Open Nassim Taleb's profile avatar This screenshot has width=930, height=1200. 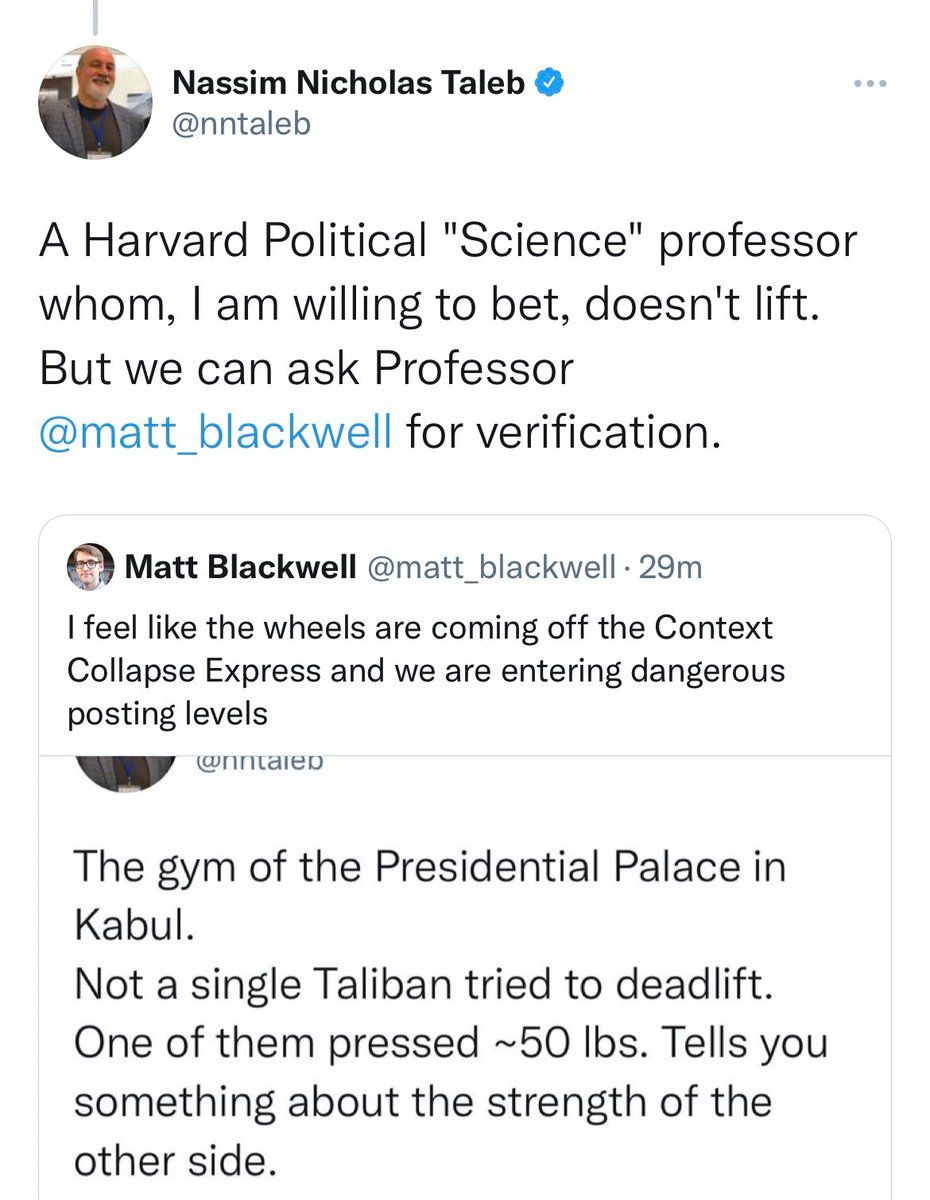95,104
